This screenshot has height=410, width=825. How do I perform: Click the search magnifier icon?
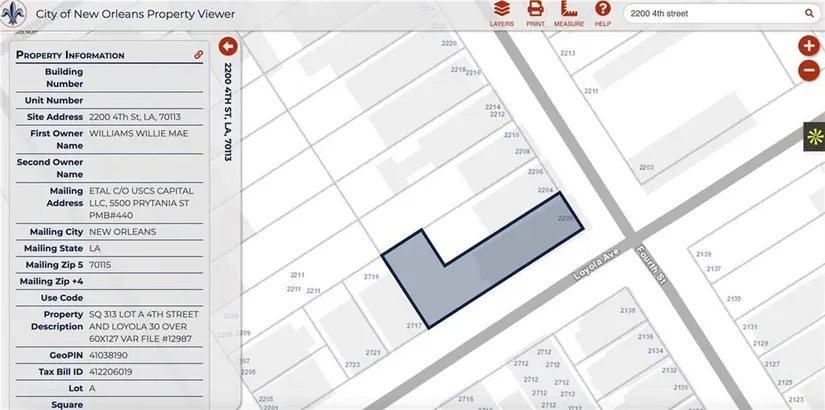(809, 14)
